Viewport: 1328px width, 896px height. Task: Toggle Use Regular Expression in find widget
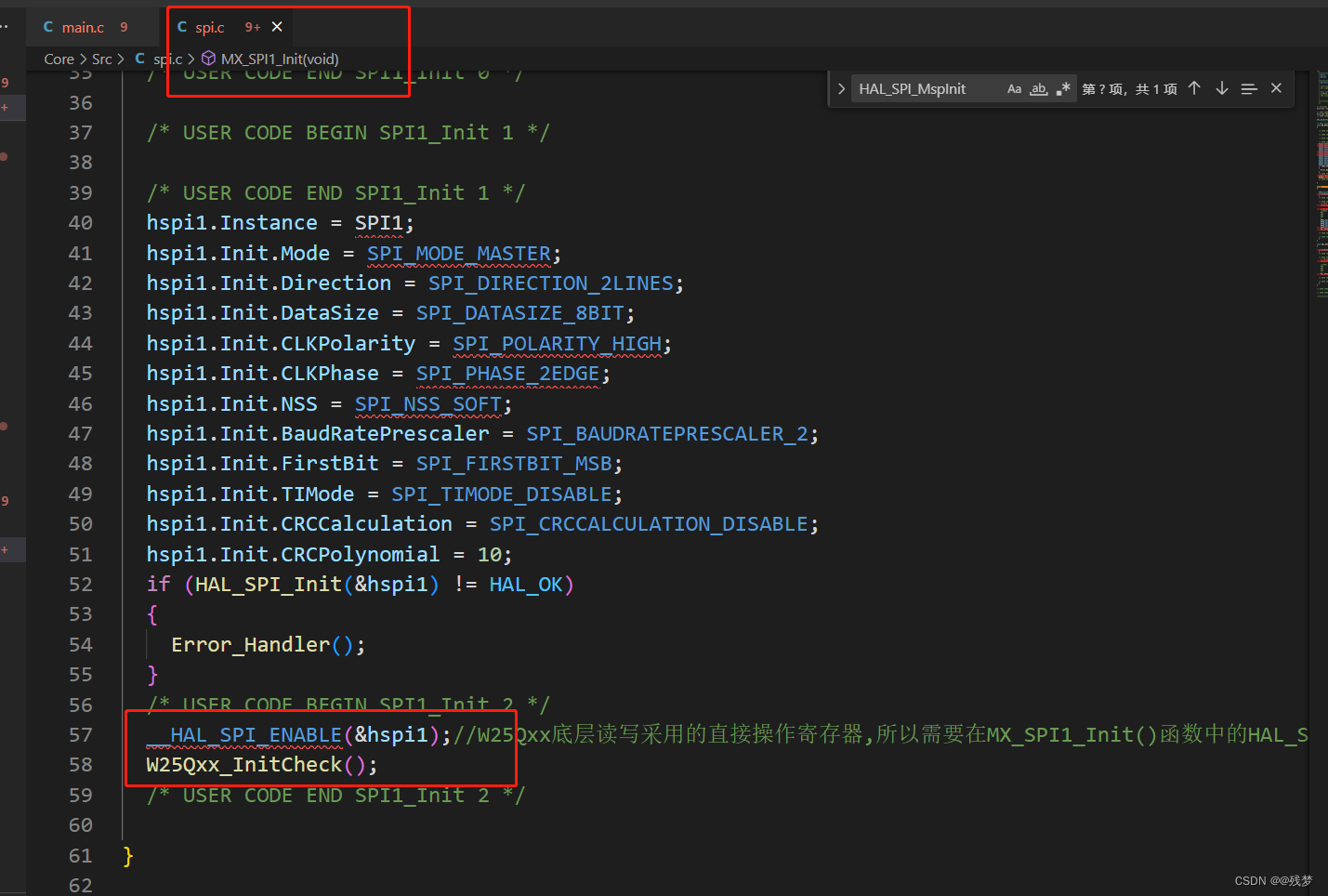click(x=1063, y=89)
